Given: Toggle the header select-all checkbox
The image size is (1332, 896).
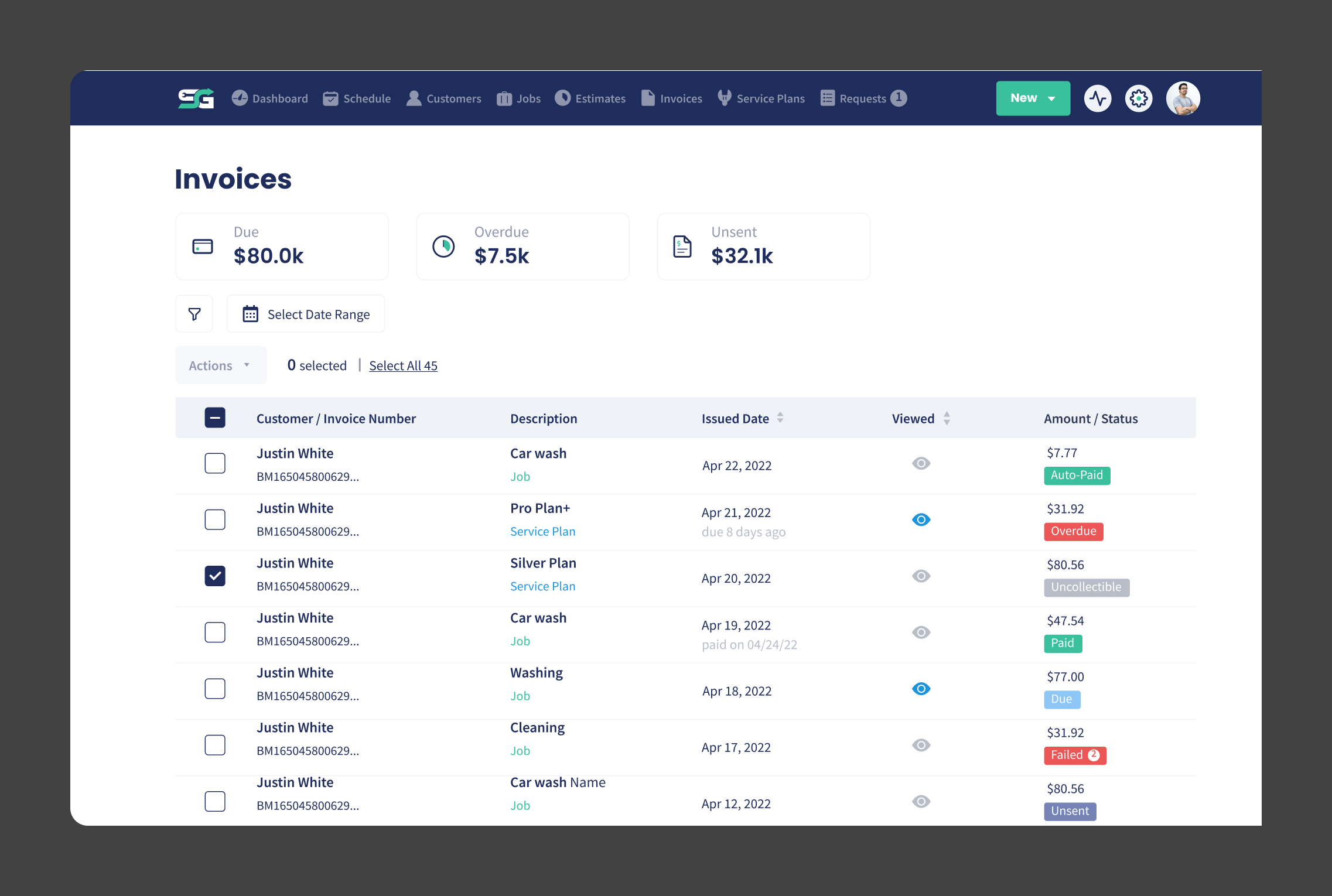Looking at the screenshot, I should pos(215,418).
